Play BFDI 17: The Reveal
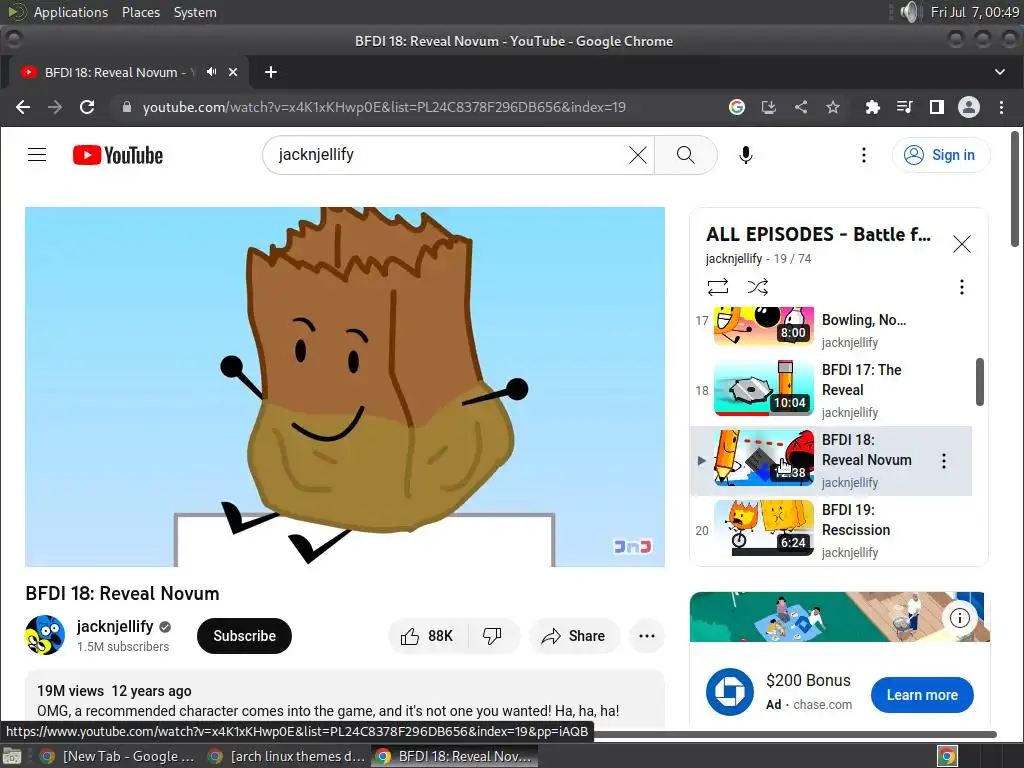 coord(833,391)
